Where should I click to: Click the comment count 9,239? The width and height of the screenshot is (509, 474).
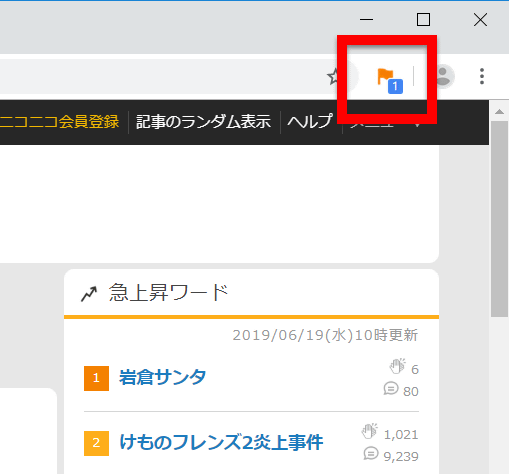tap(401, 456)
